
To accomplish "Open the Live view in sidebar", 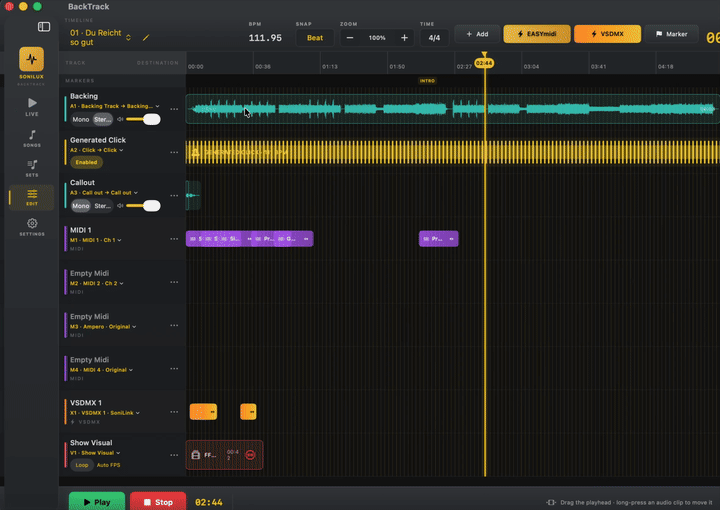I will tap(32, 106).
